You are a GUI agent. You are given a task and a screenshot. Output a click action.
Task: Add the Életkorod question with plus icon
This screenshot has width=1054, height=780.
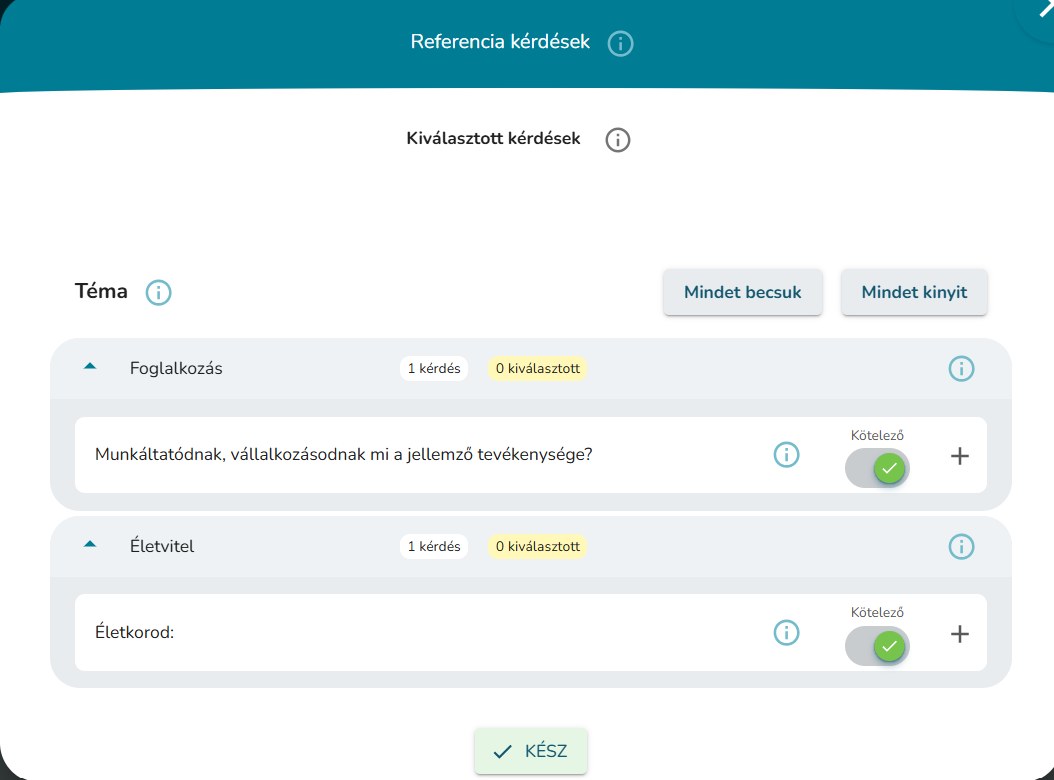[959, 634]
